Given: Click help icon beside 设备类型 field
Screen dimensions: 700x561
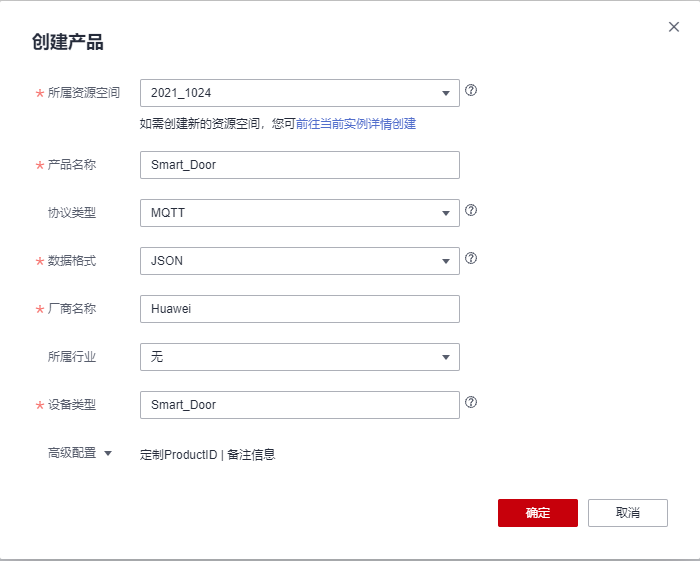Looking at the screenshot, I should coord(471,402).
